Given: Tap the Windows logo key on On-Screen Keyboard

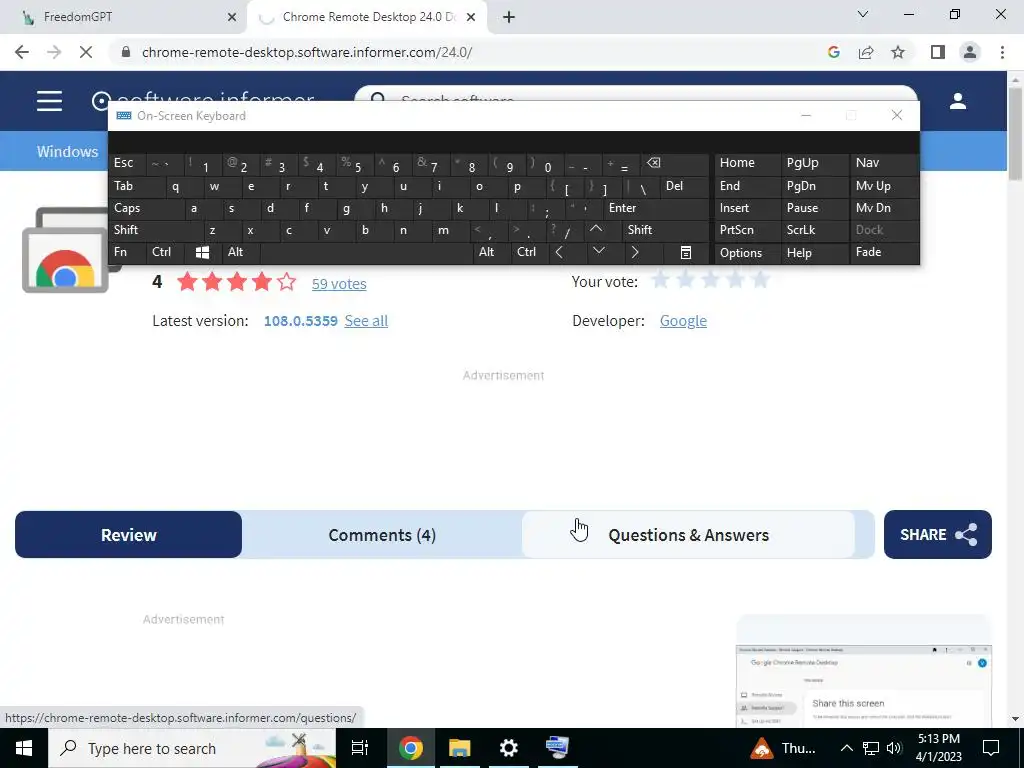Looking at the screenshot, I should [x=202, y=252].
